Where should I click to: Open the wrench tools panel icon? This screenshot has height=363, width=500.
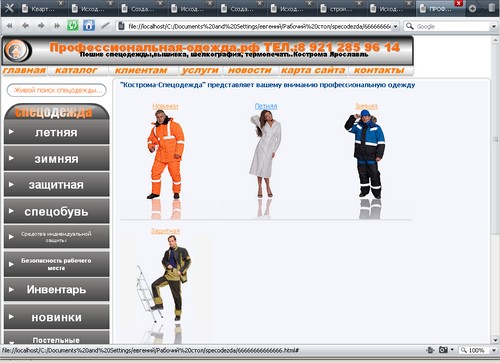[9, 8]
